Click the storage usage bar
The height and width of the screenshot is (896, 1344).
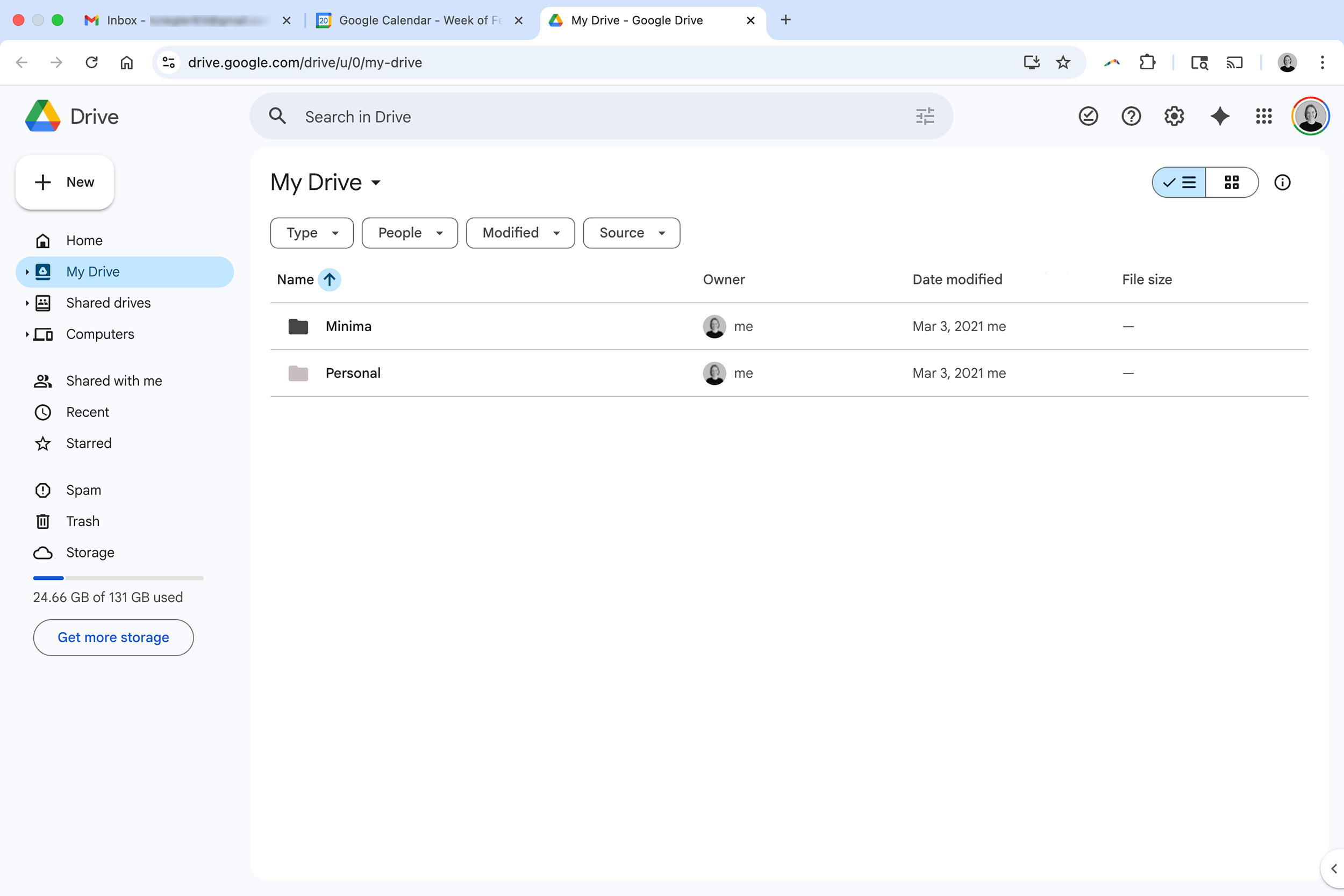point(118,578)
